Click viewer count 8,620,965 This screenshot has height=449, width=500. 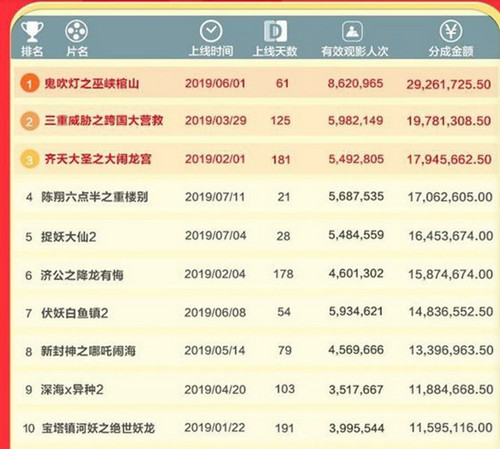coord(355,83)
